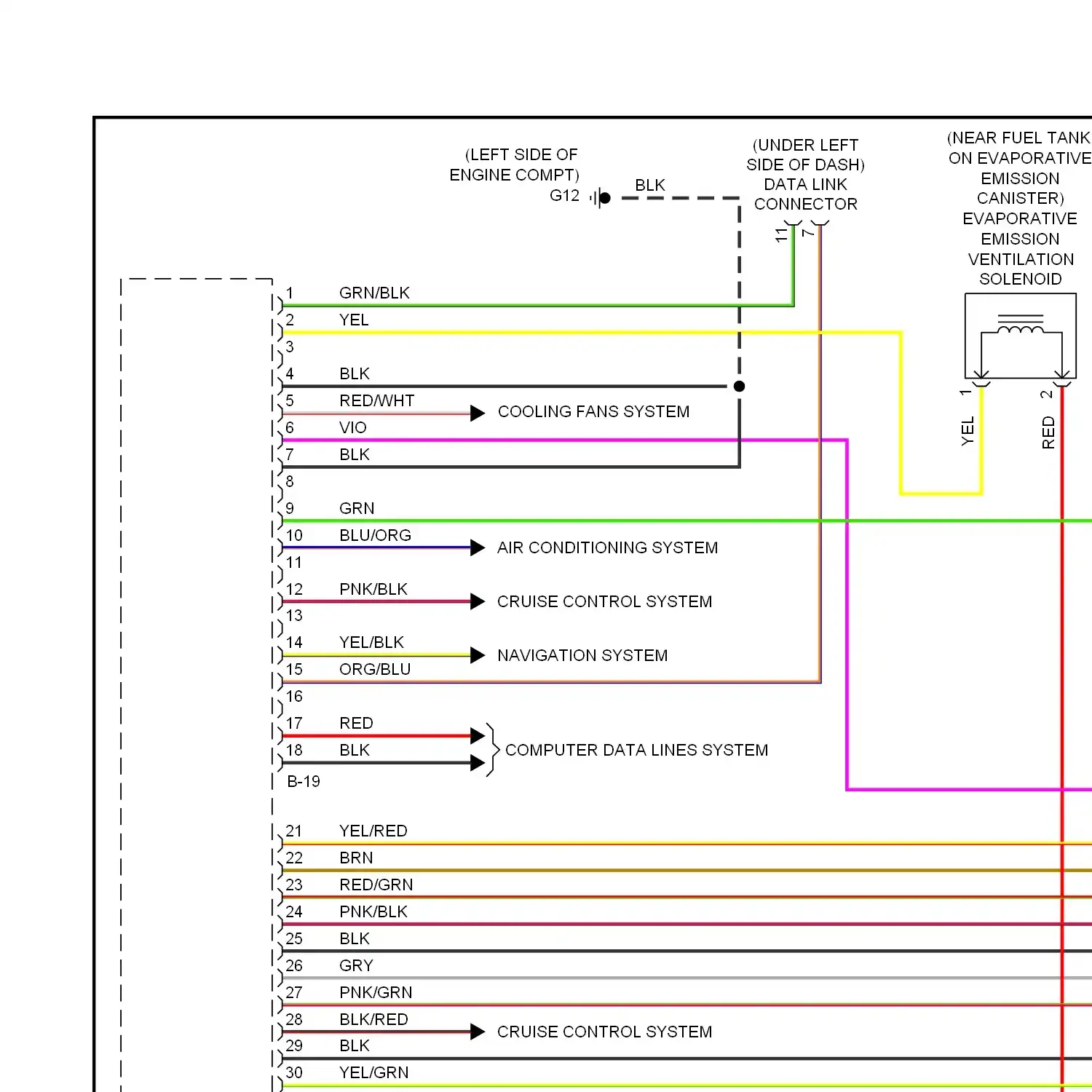This screenshot has height=1092, width=1092.
Task: Select the BLK label at pin 29
Action: [355, 1045]
